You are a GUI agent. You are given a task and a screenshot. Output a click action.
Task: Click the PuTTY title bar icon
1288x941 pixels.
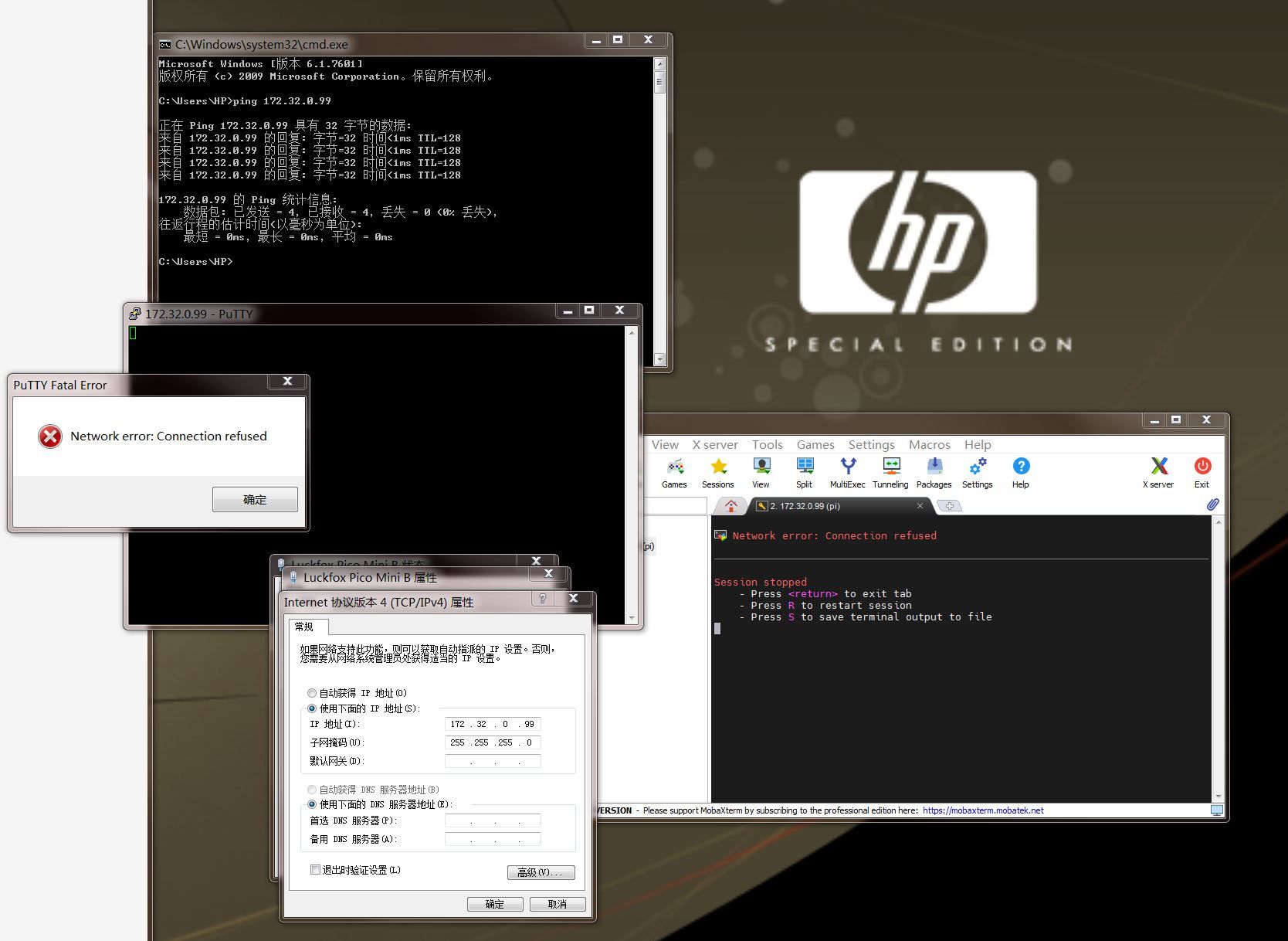click(135, 314)
